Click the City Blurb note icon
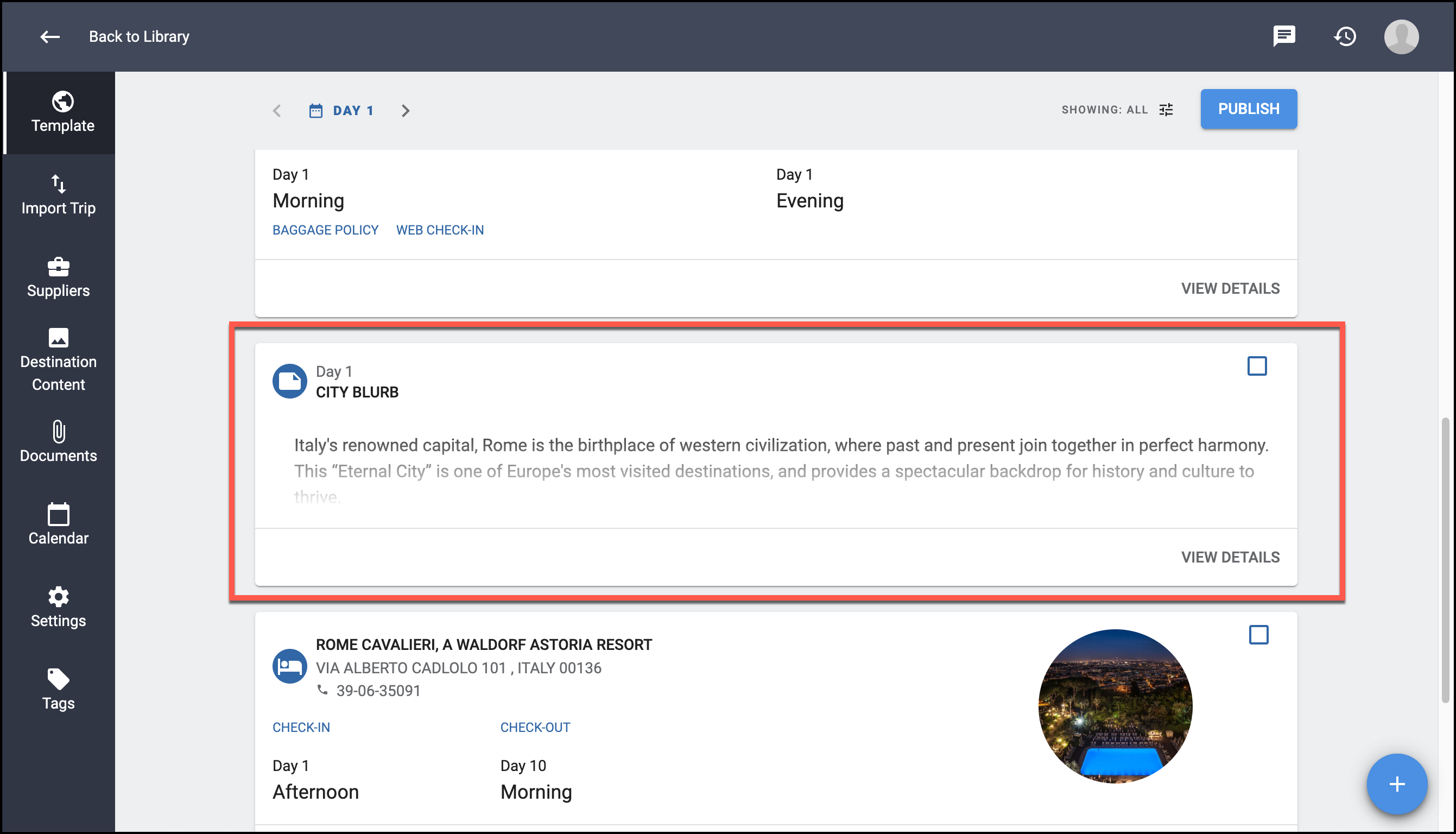1456x834 pixels. pyautogui.click(x=290, y=381)
